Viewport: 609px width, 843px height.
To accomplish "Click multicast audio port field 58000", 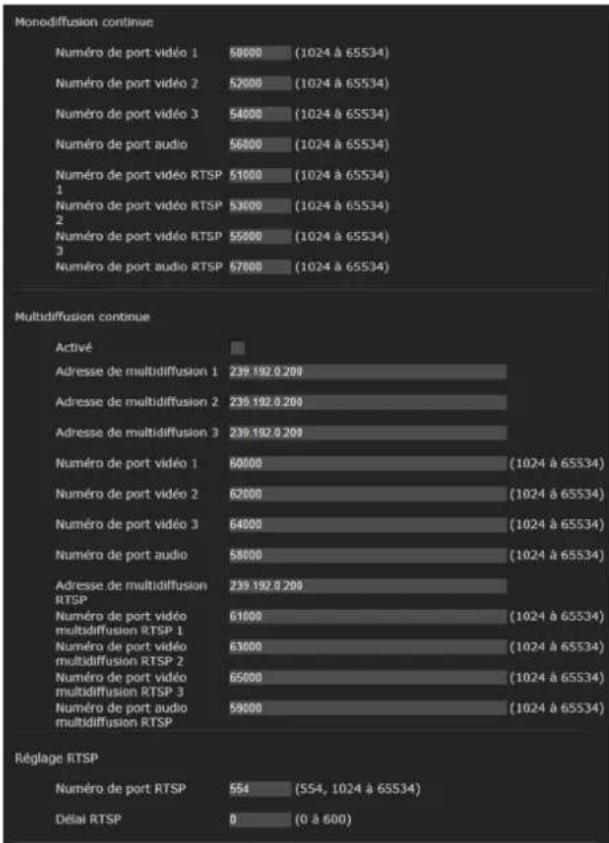I will point(368,555).
